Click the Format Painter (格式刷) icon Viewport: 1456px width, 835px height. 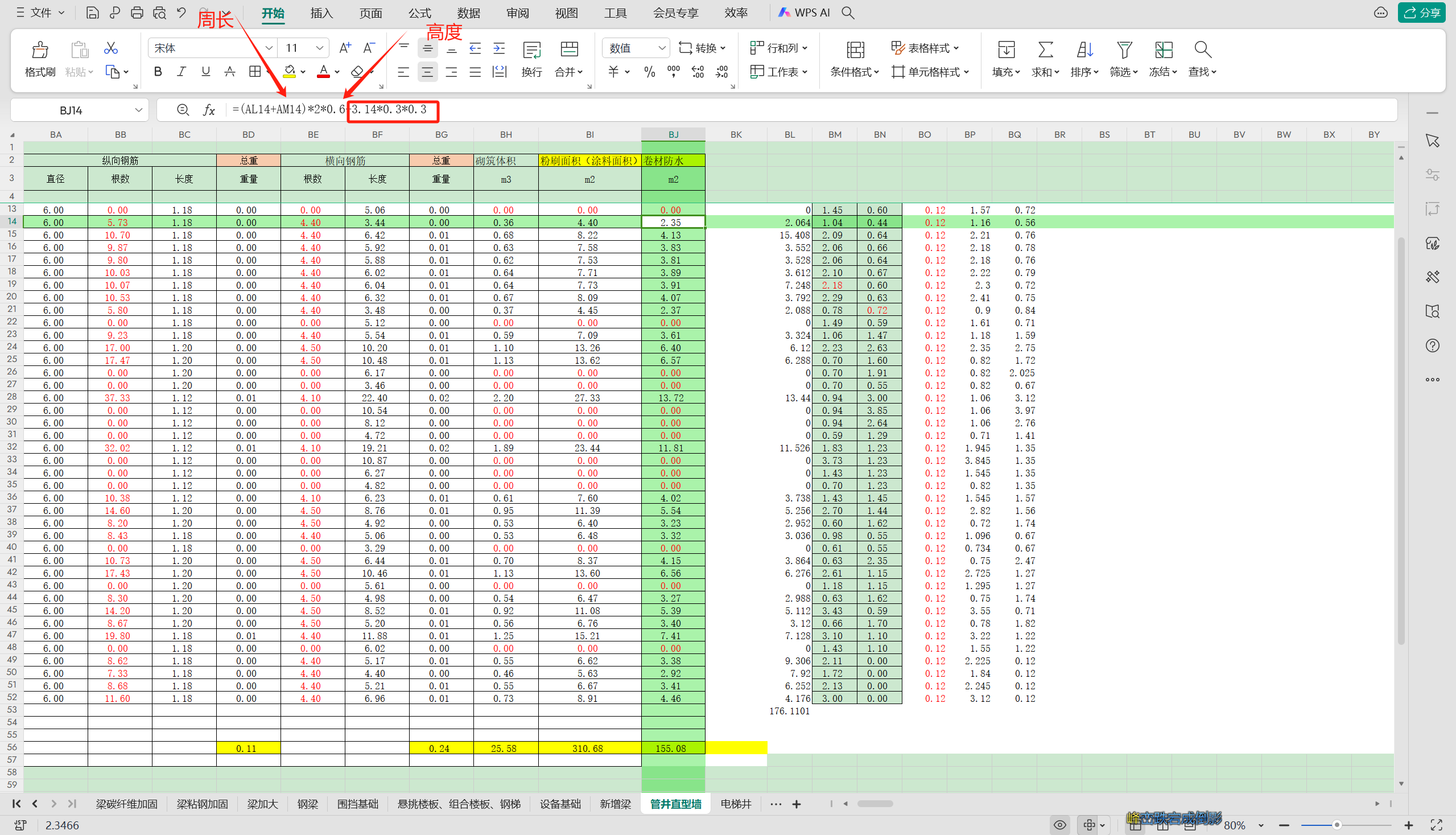click(40, 50)
